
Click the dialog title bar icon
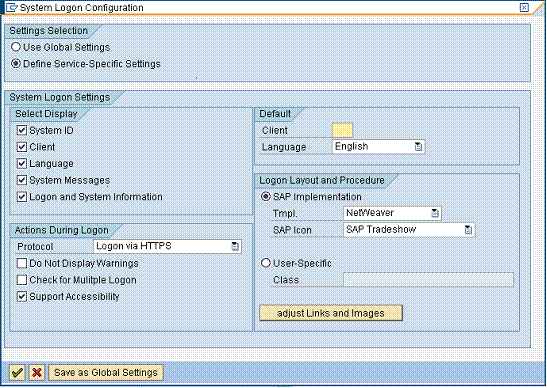pos(12,7)
